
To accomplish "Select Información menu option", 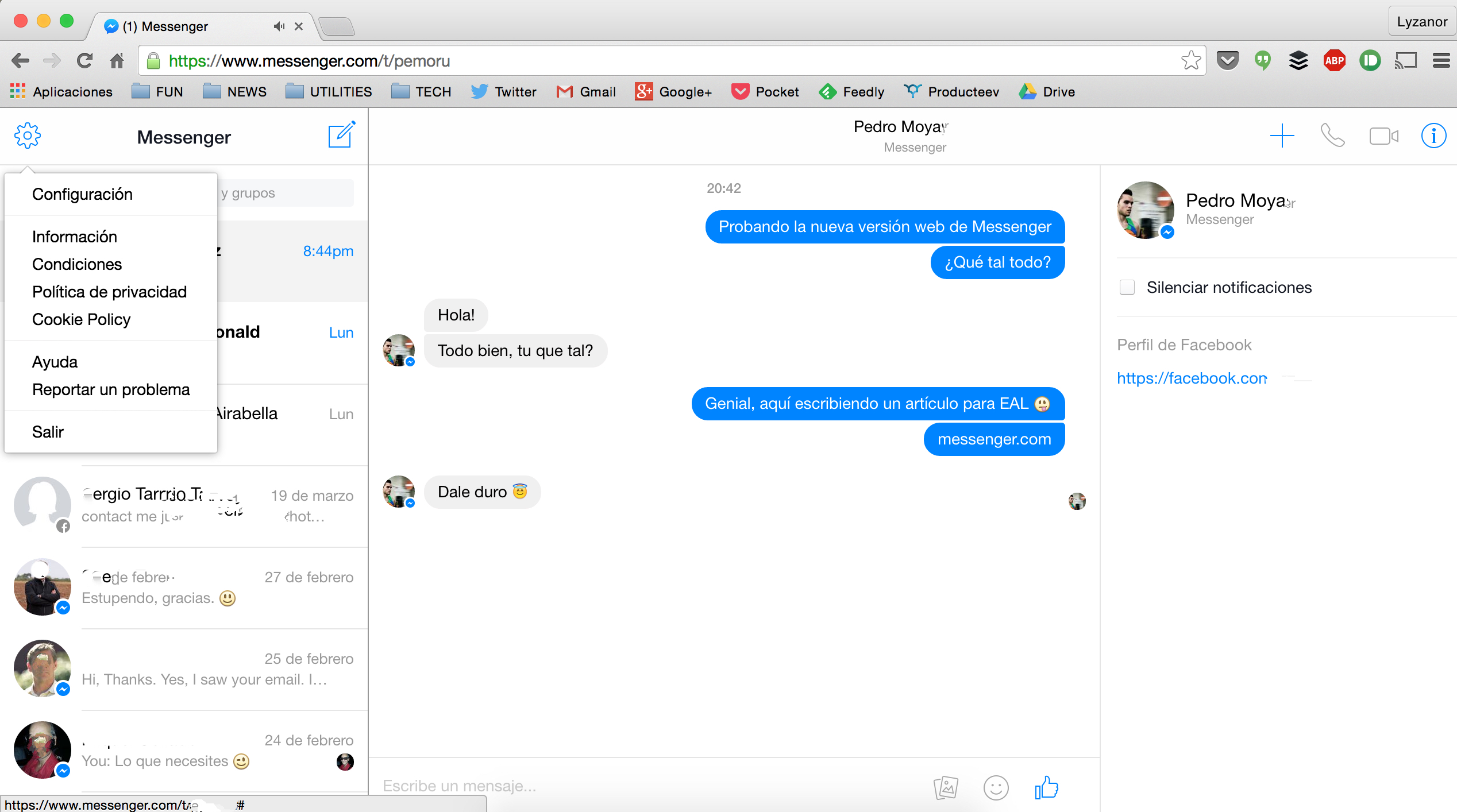I will tap(74, 237).
